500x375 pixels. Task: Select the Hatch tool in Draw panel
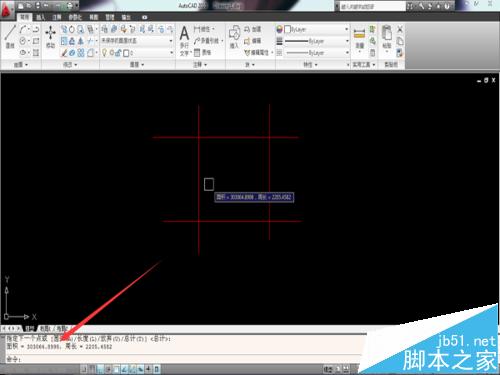coord(36,53)
